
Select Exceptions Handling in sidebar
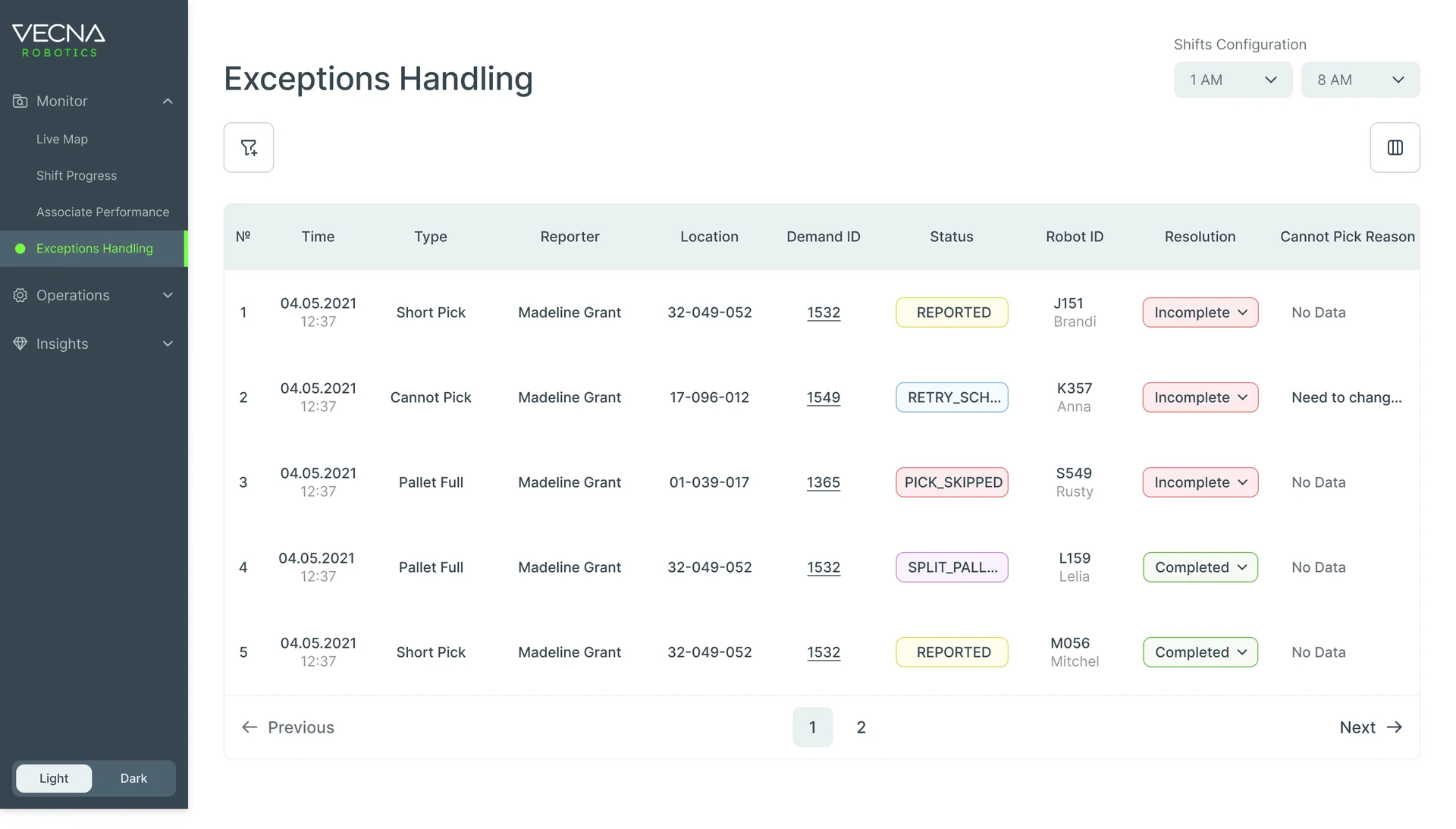[95, 249]
